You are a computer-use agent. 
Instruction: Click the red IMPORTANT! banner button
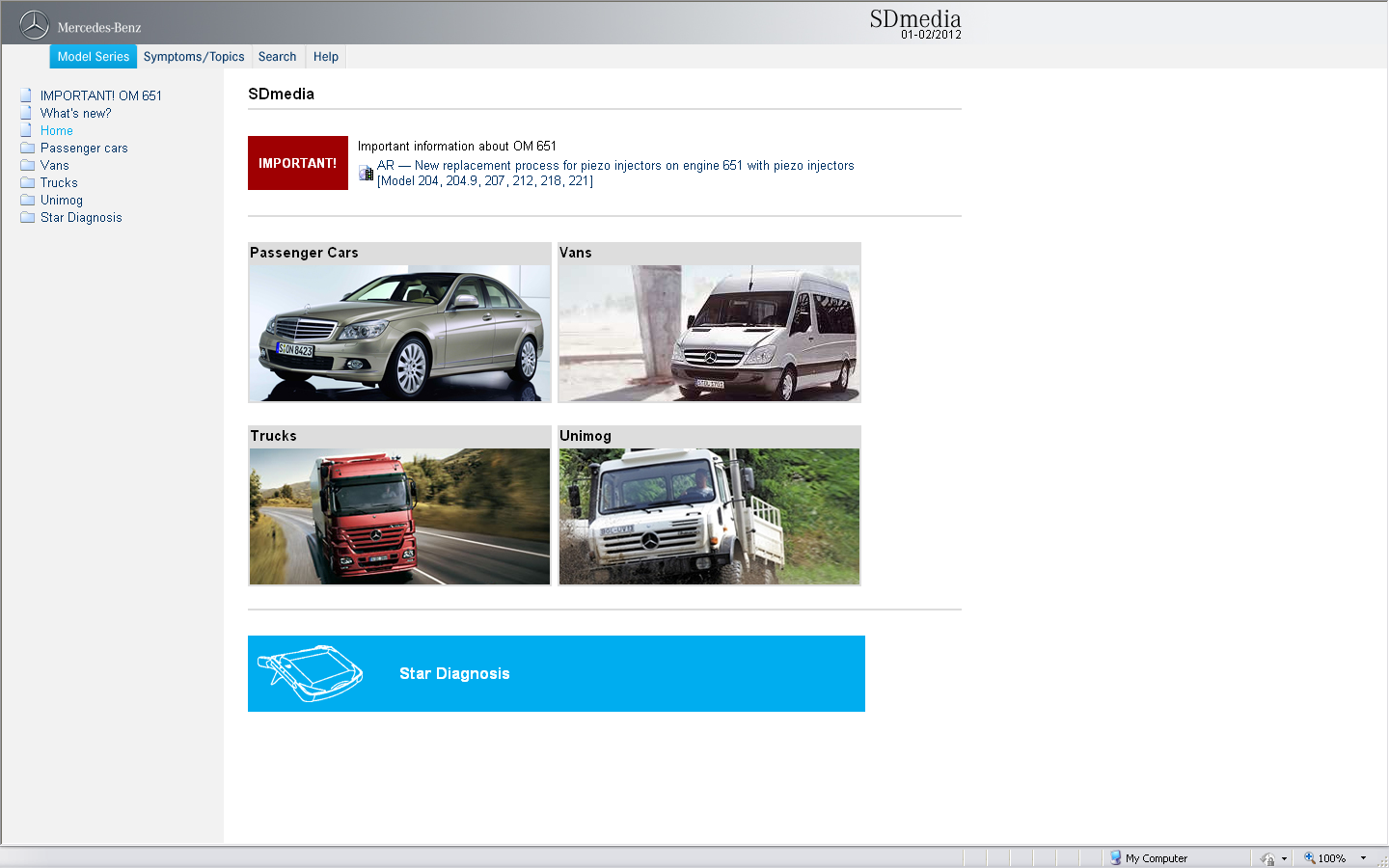(x=298, y=163)
